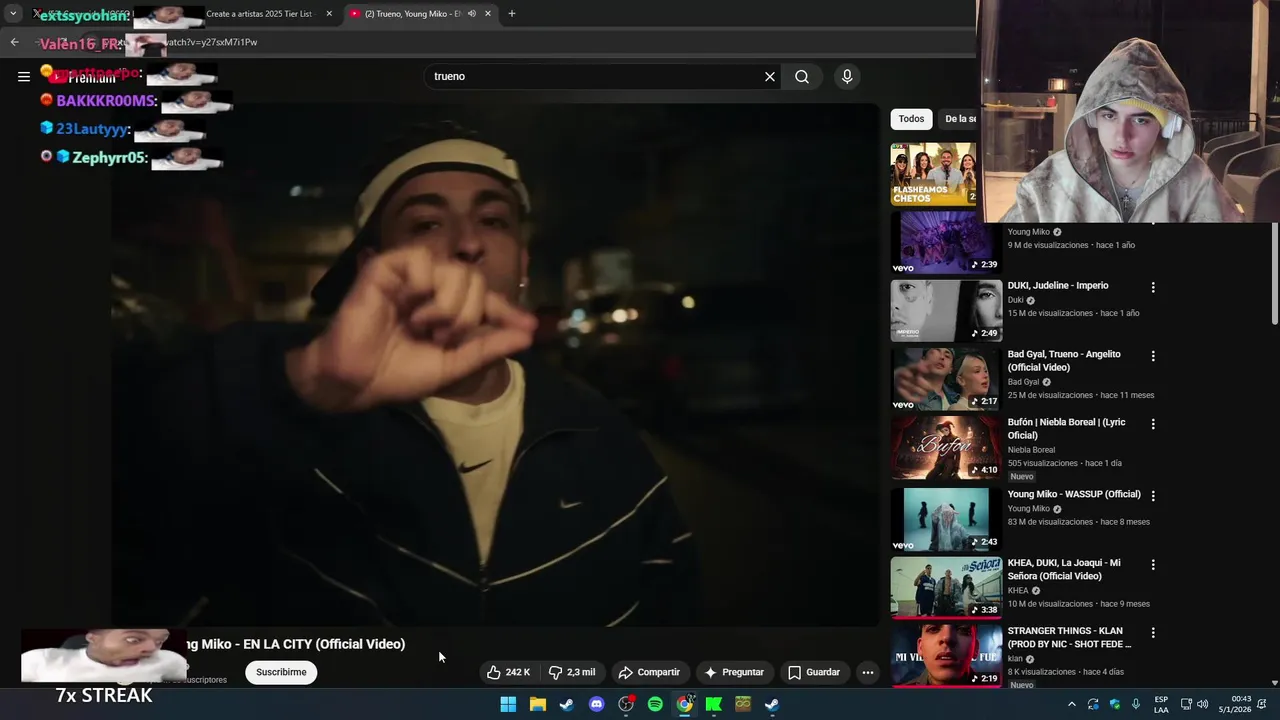Open the Young Miko WASSUP thumbnail
Viewport: 1280px width, 720px height.
pyautogui.click(x=946, y=519)
